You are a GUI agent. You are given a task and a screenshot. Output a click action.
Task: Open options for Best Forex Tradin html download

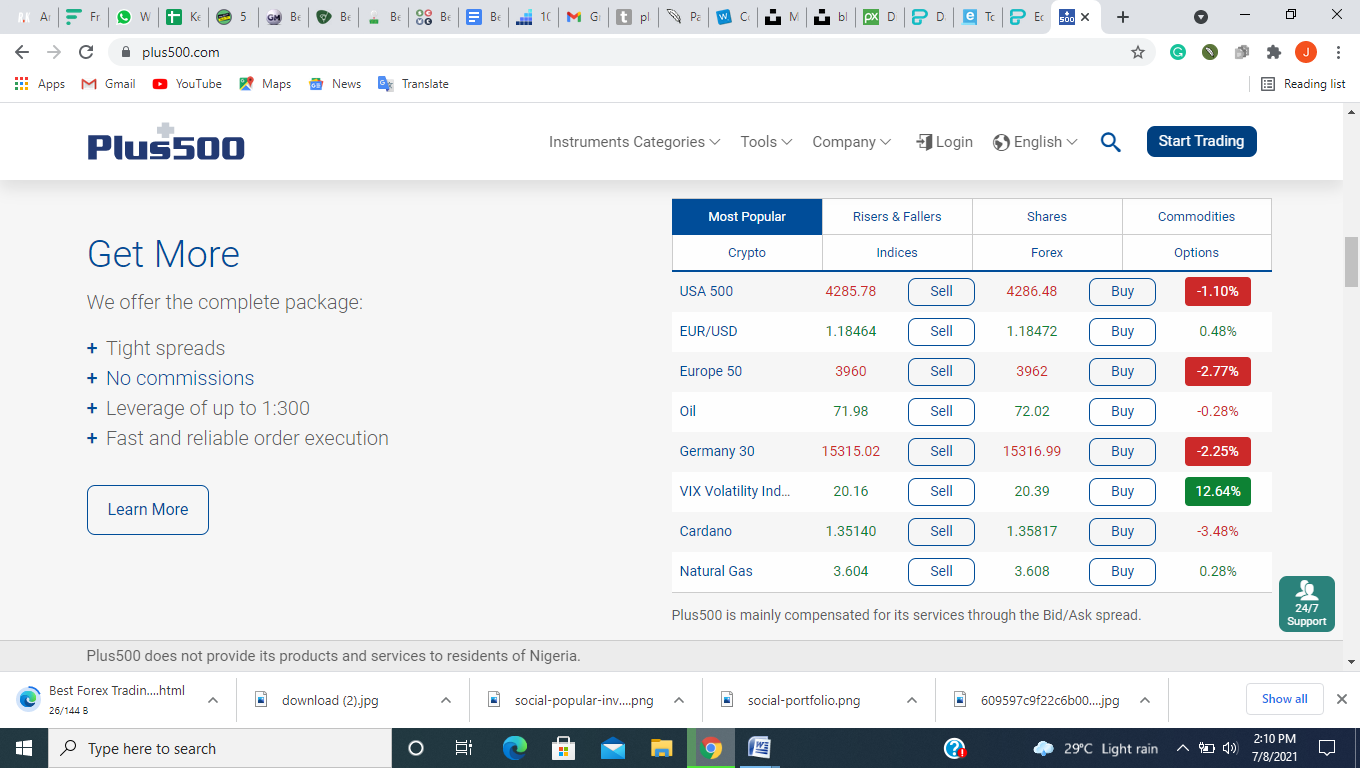212,700
